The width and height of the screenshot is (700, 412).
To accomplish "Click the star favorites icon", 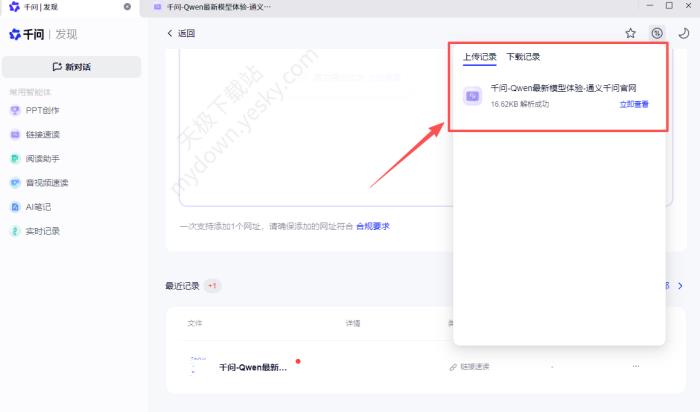I will pyautogui.click(x=630, y=33).
